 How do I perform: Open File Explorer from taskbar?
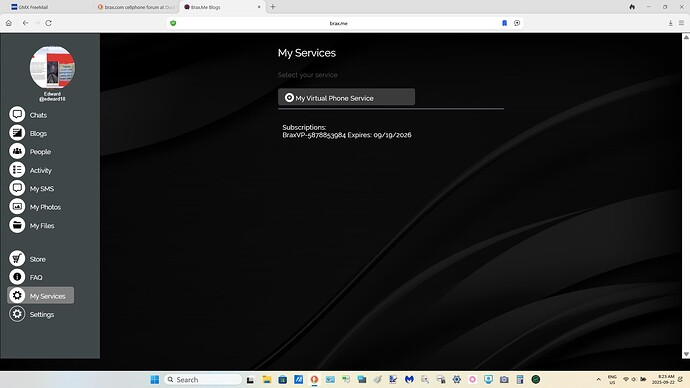(x=267, y=379)
